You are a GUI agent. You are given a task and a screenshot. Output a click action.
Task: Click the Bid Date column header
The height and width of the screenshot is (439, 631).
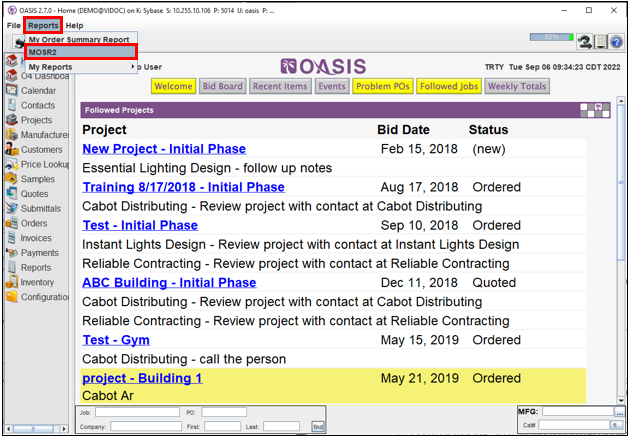(403, 130)
